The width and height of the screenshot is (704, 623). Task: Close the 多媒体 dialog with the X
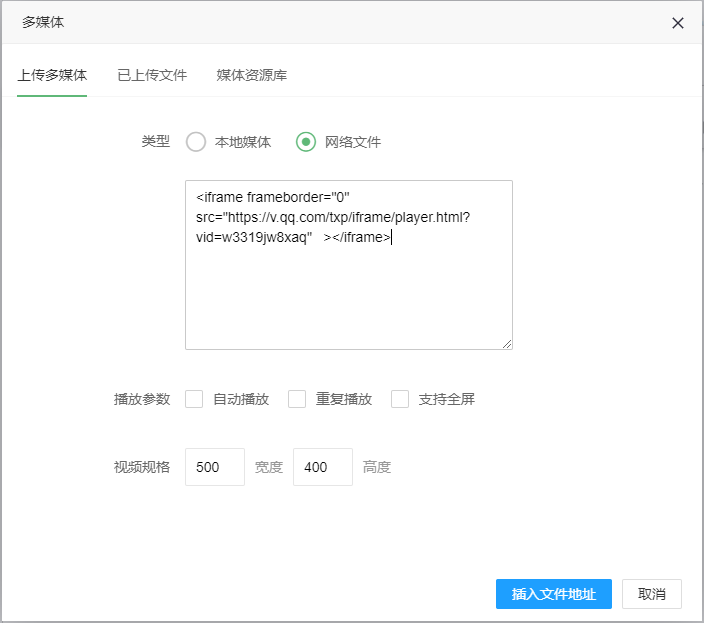click(x=678, y=23)
